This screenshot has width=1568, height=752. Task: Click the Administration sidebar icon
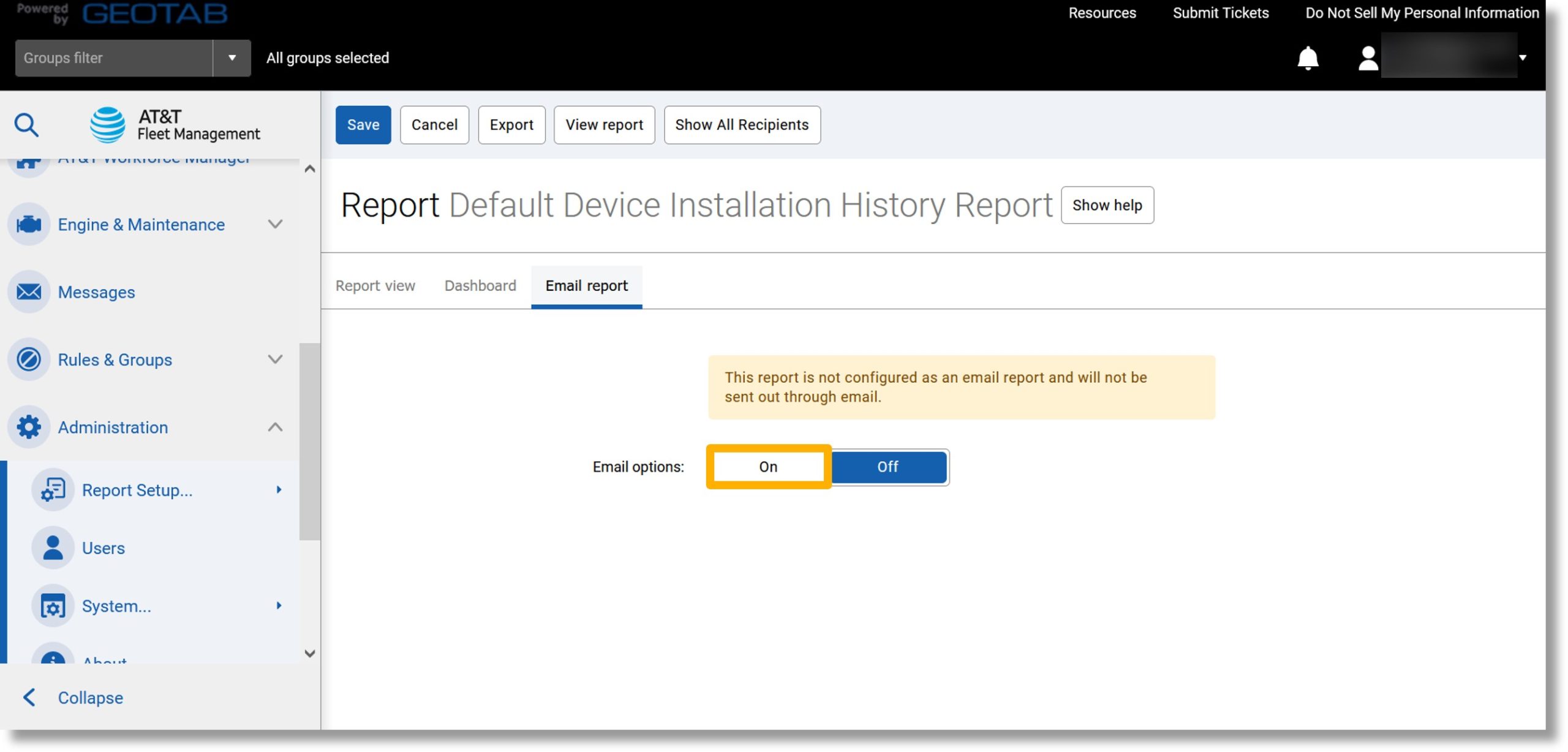click(x=29, y=427)
